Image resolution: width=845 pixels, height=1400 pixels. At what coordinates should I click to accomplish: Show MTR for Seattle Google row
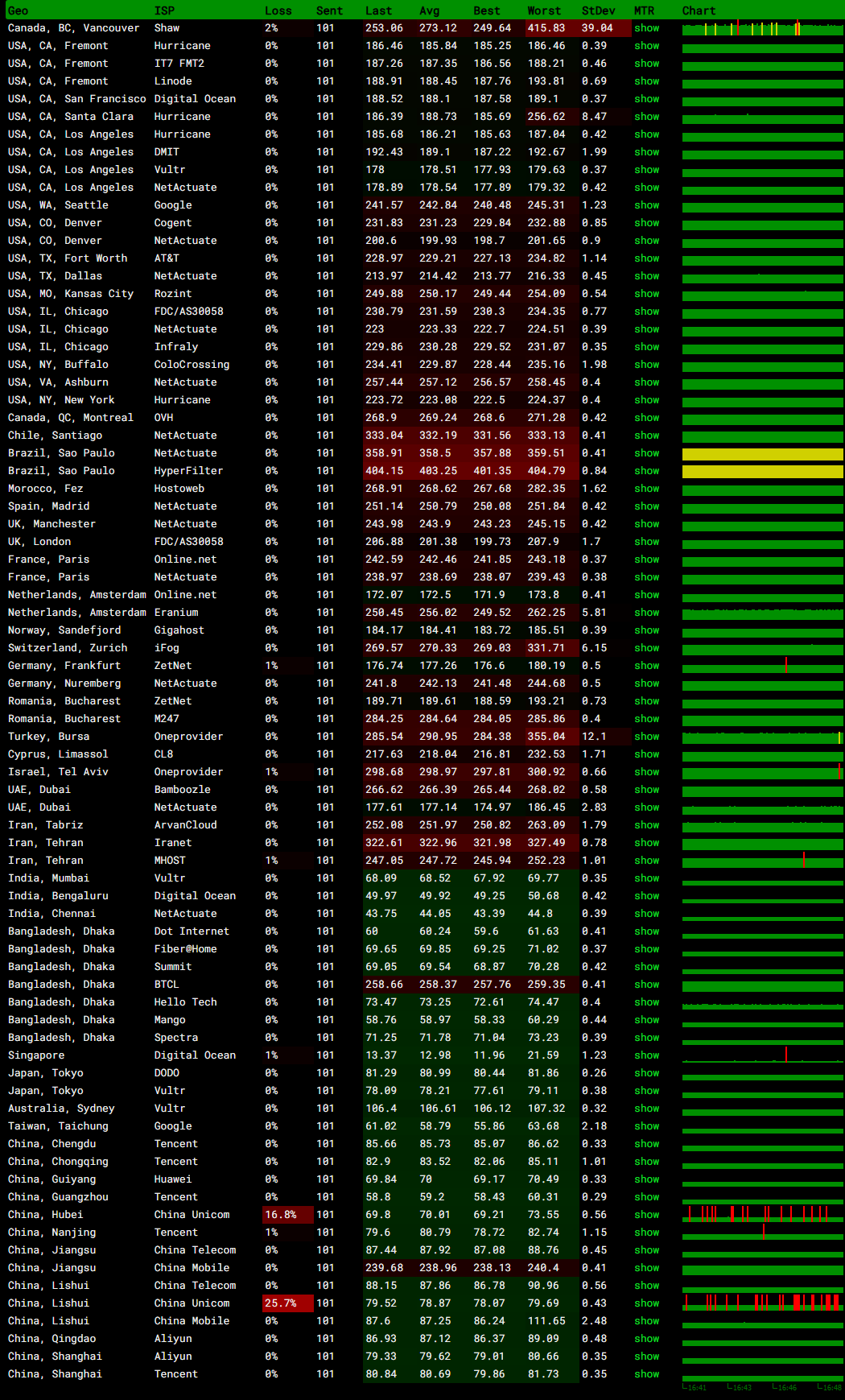pyautogui.click(x=646, y=205)
